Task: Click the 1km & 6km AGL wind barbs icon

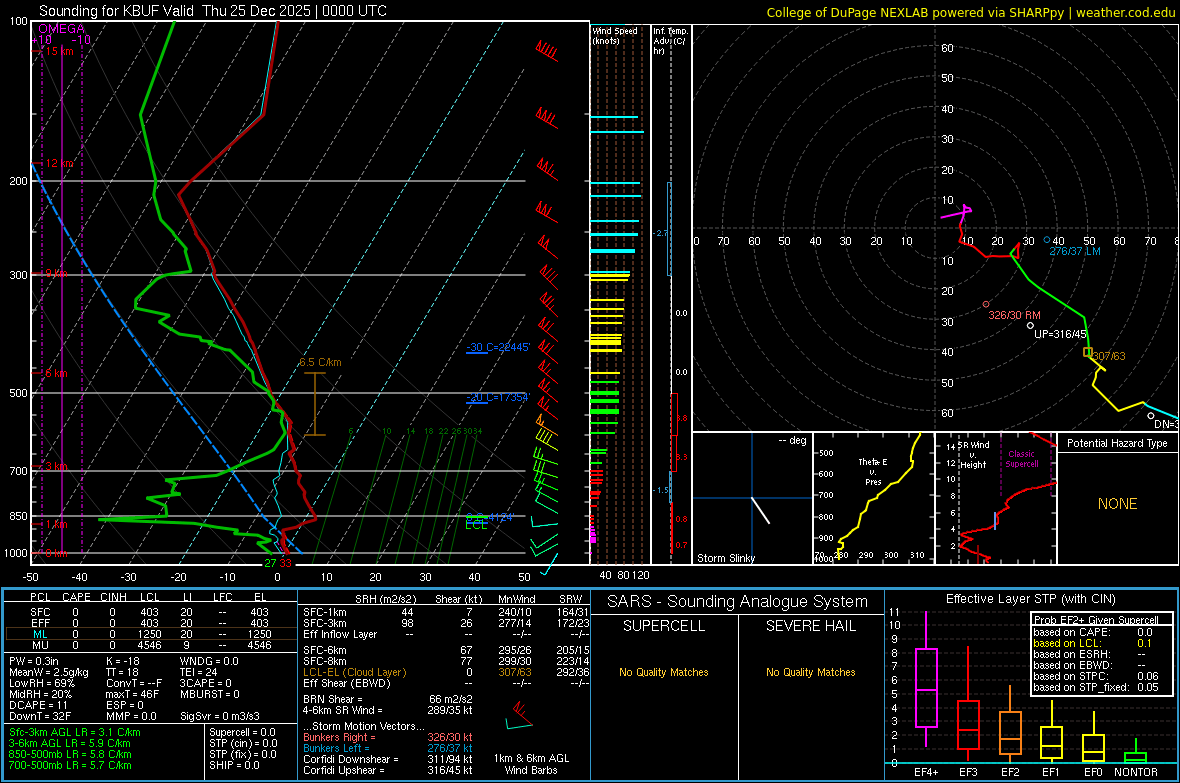Action: [519, 716]
